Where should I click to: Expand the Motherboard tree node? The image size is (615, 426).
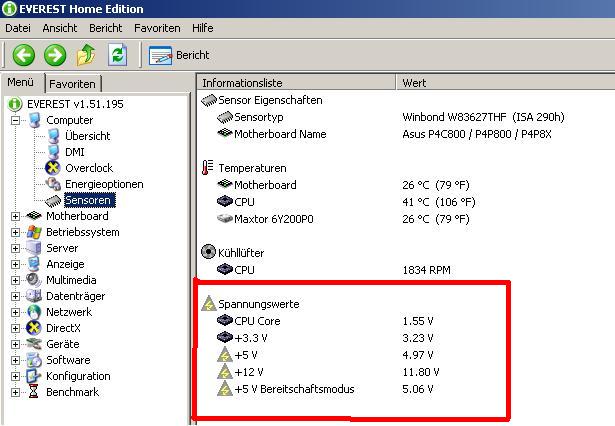coord(15,216)
